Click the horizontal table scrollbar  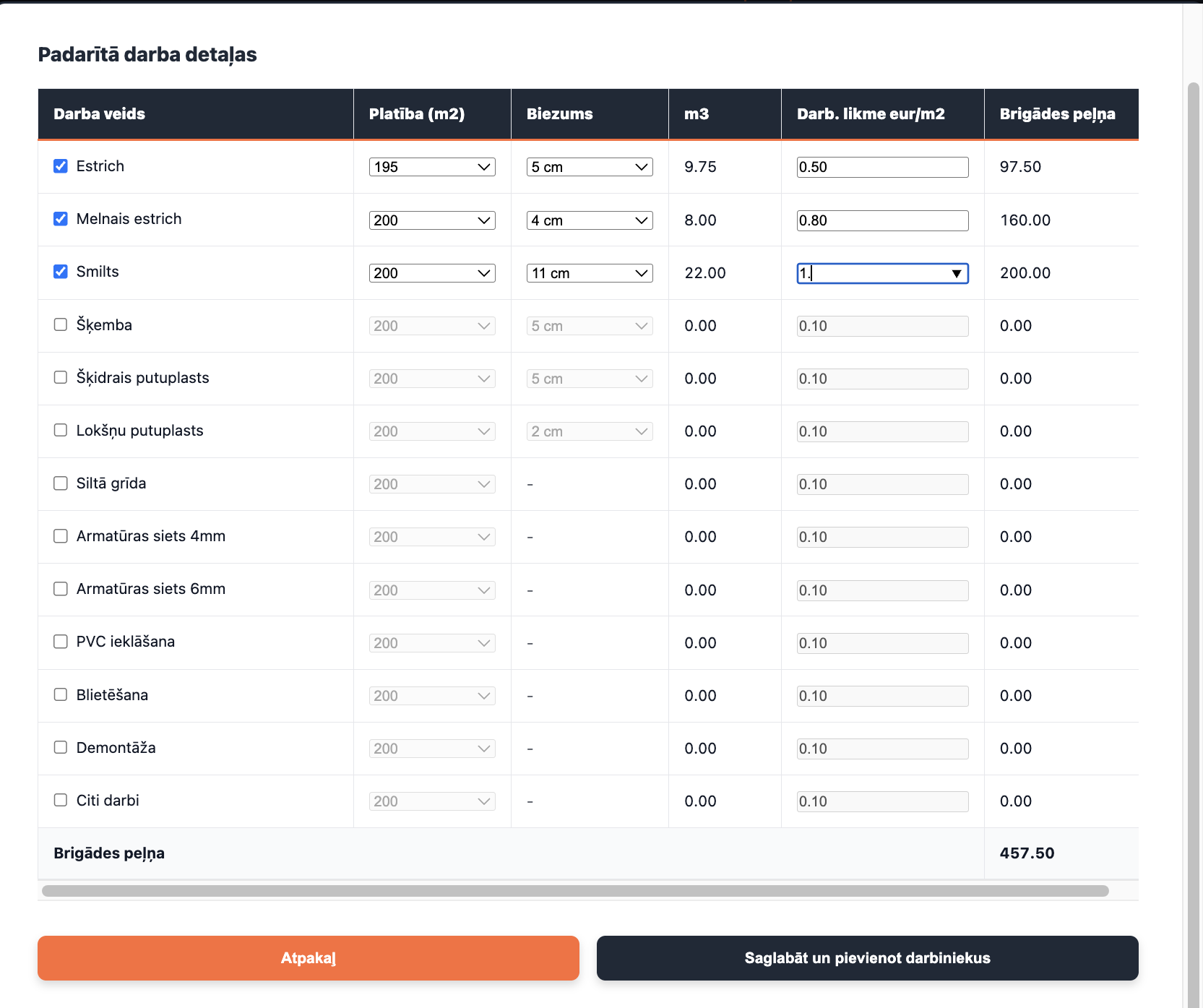coord(575,891)
